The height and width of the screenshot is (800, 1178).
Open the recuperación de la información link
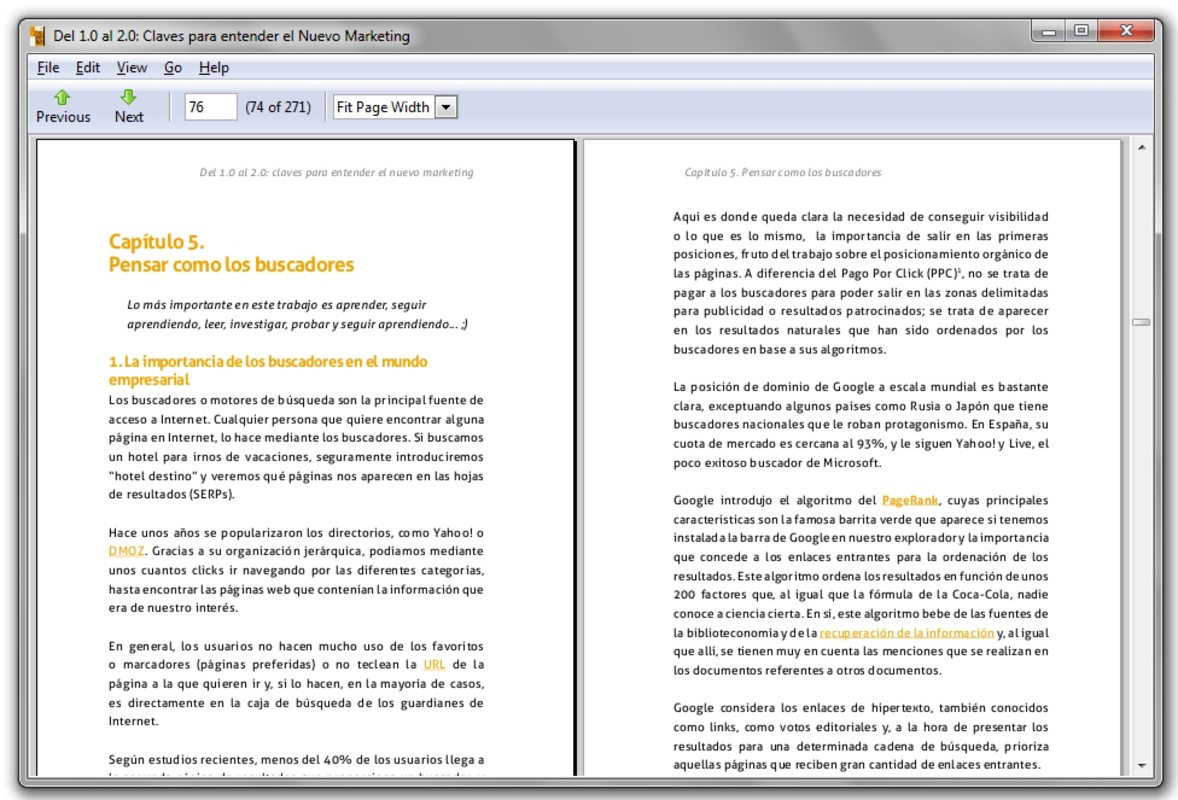pyautogui.click(x=907, y=633)
